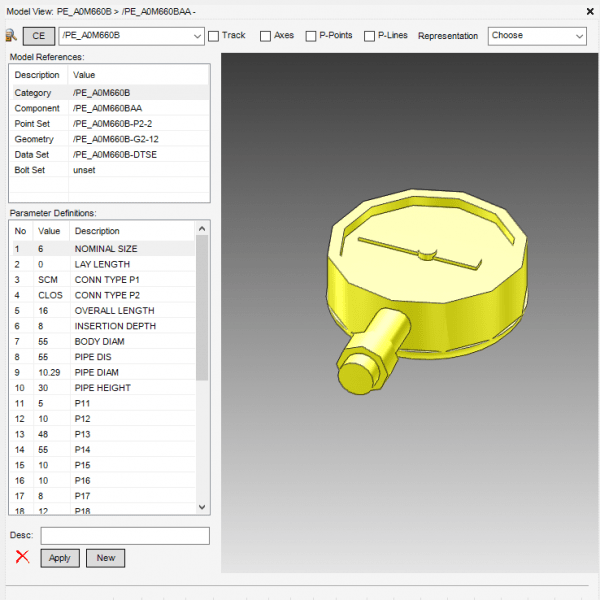Open the Representation dropdown
The height and width of the screenshot is (600, 600).
point(537,36)
